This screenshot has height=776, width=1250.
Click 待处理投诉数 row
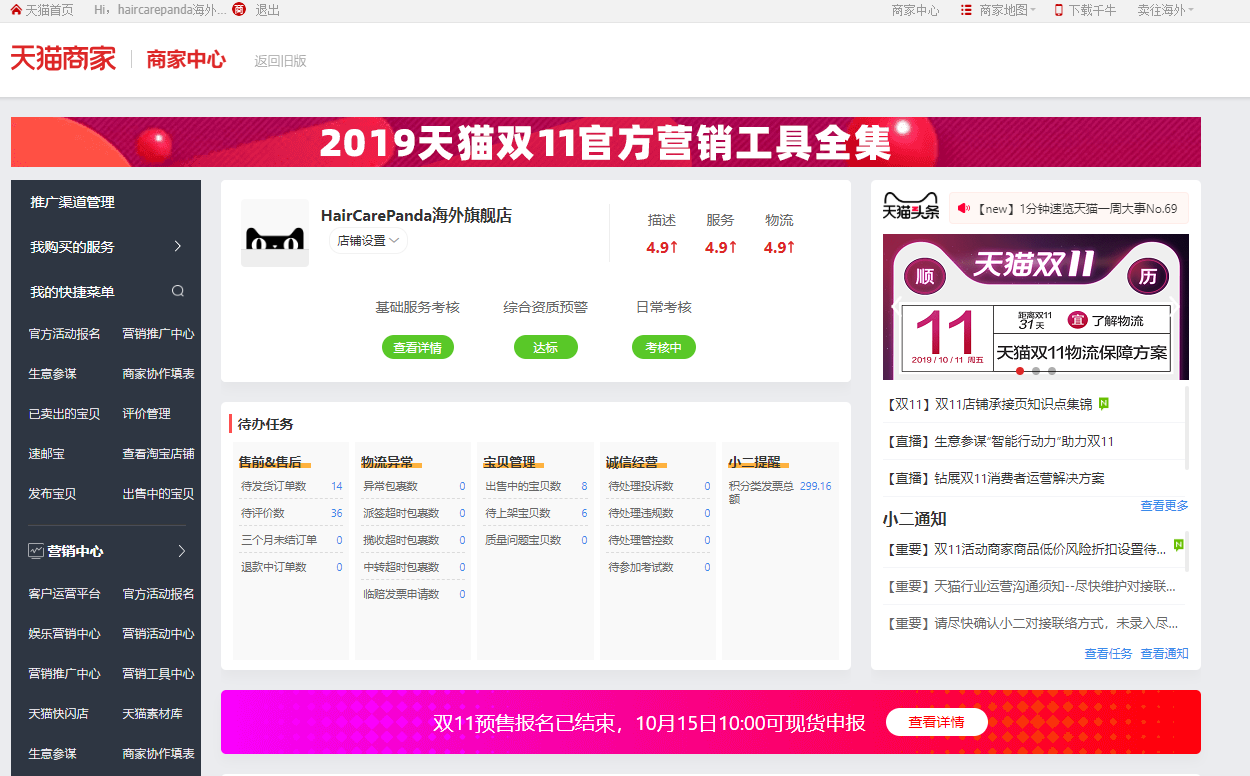(x=659, y=486)
